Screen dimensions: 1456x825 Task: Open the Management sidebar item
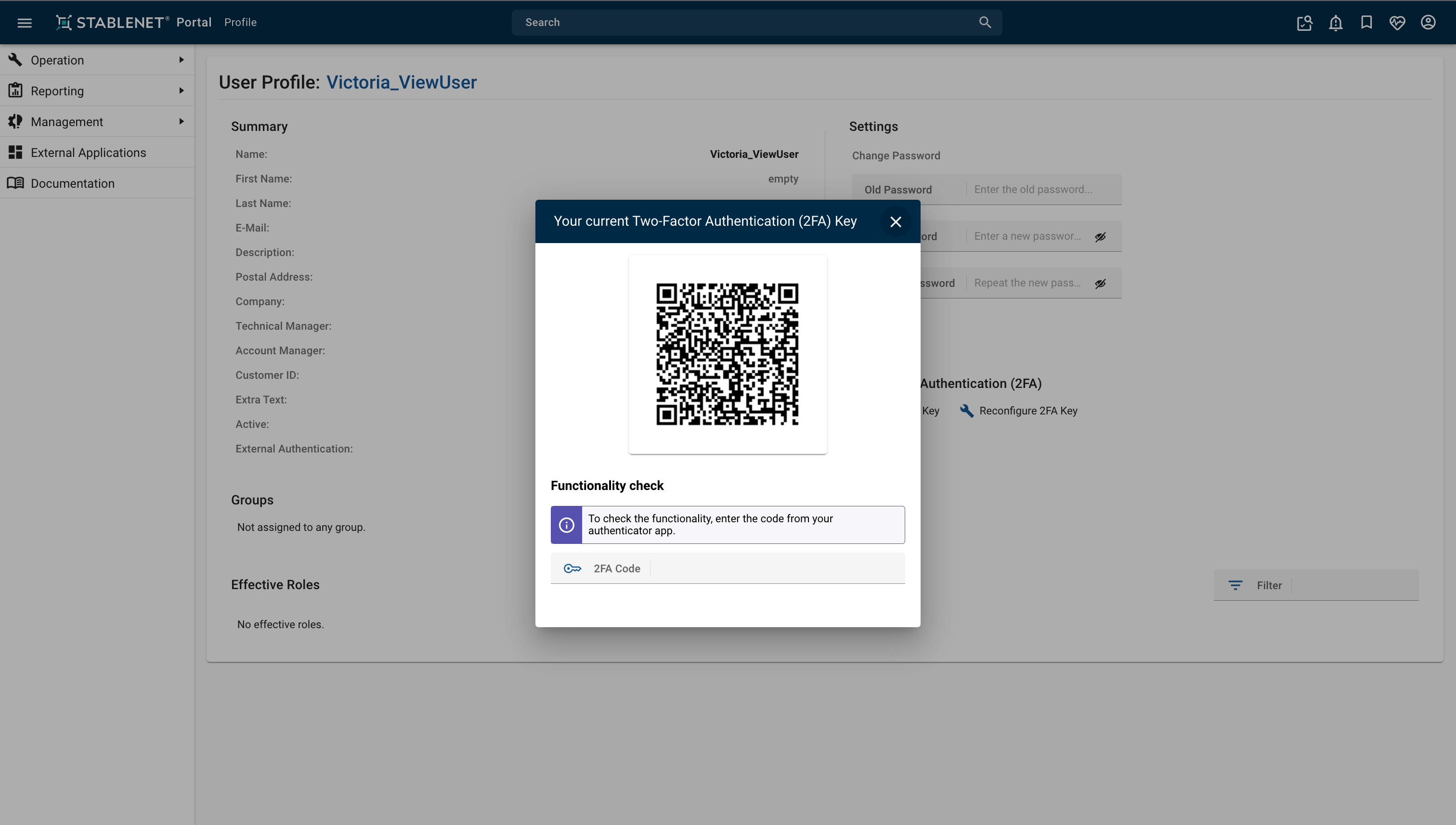pos(97,121)
